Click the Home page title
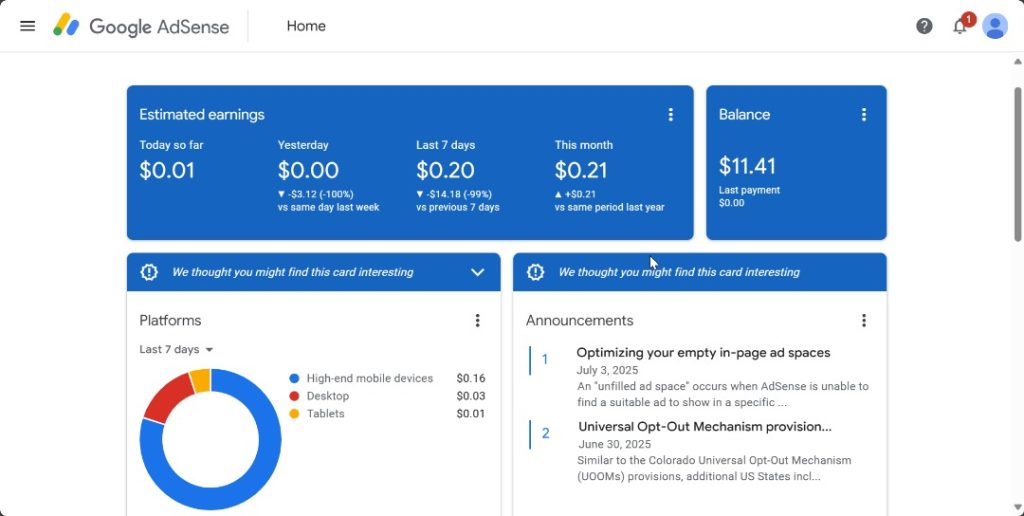Viewport: 1024px width, 516px height. click(x=306, y=26)
